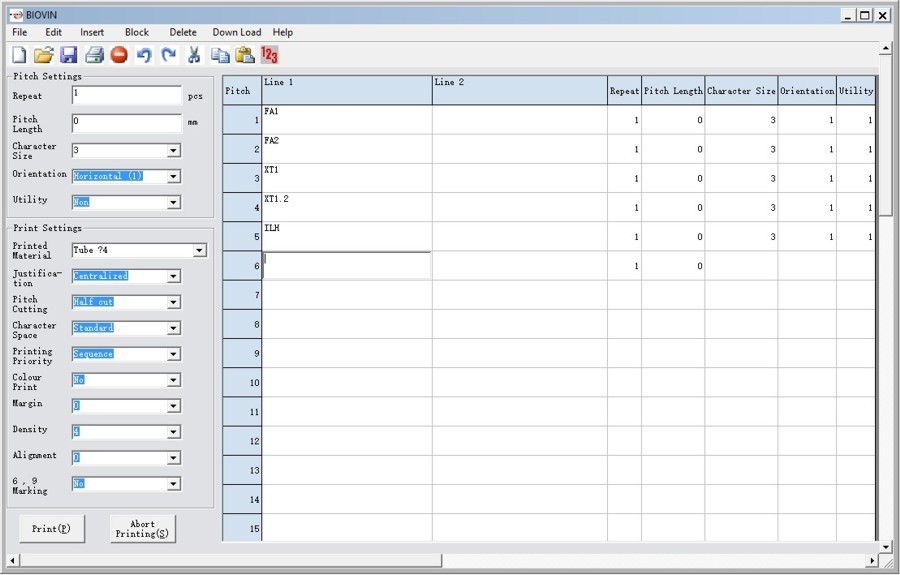Paste from clipboard icon
The image size is (900, 575).
[245, 55]
